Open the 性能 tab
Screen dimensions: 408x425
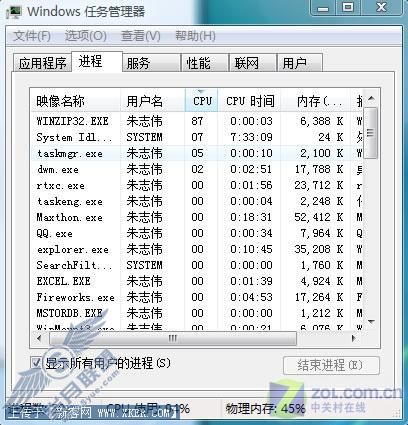205,63
